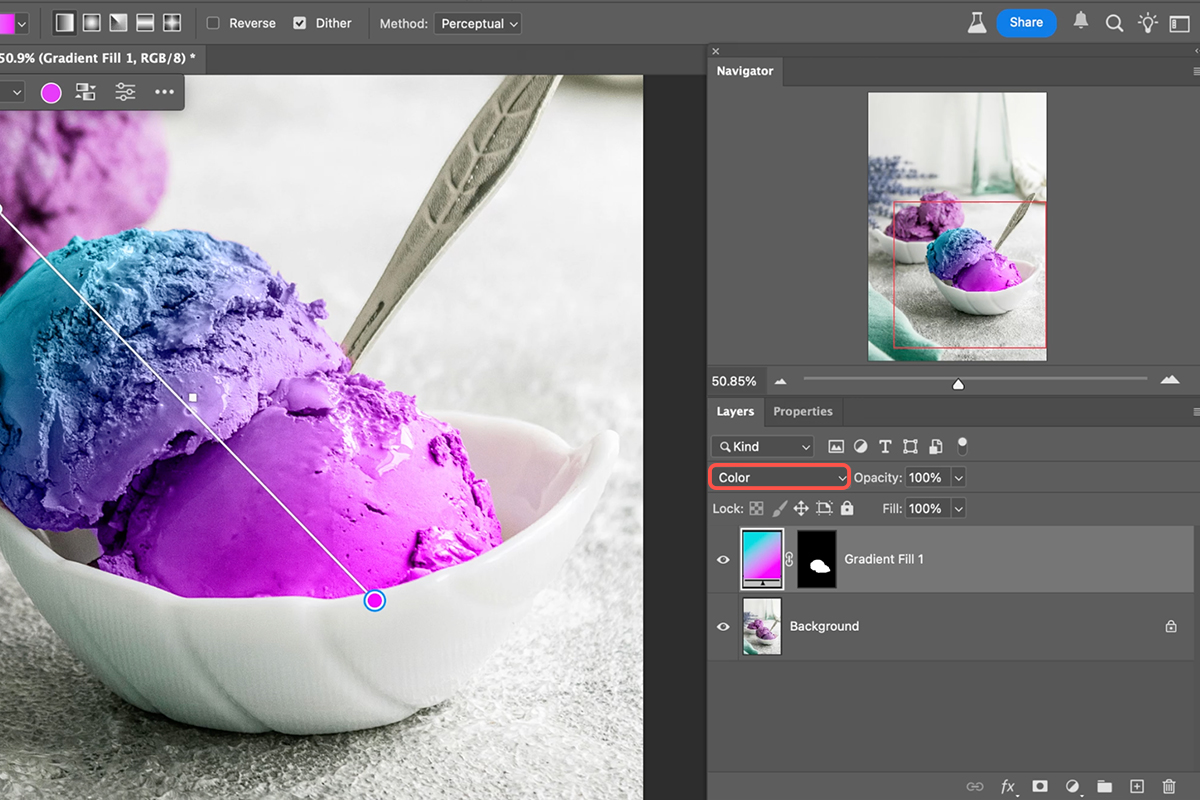This screenshot has width=1200, height=800.
Task: Switch to the Layers tab
Action: (735, 411)
